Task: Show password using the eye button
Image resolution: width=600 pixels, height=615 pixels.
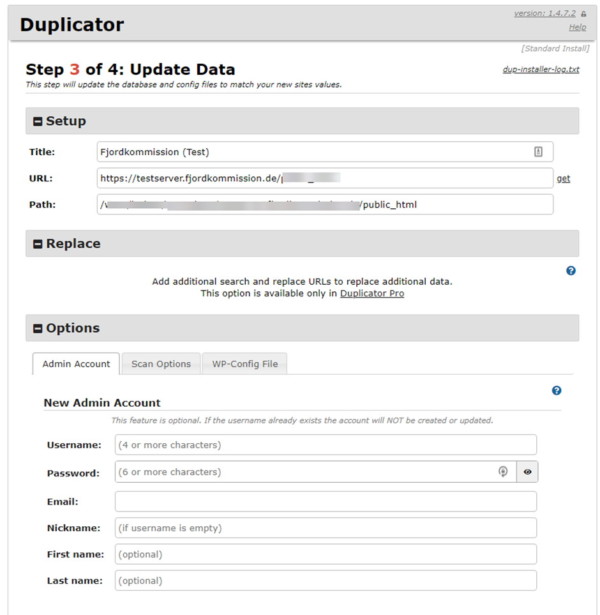Action: coord(527,471)
